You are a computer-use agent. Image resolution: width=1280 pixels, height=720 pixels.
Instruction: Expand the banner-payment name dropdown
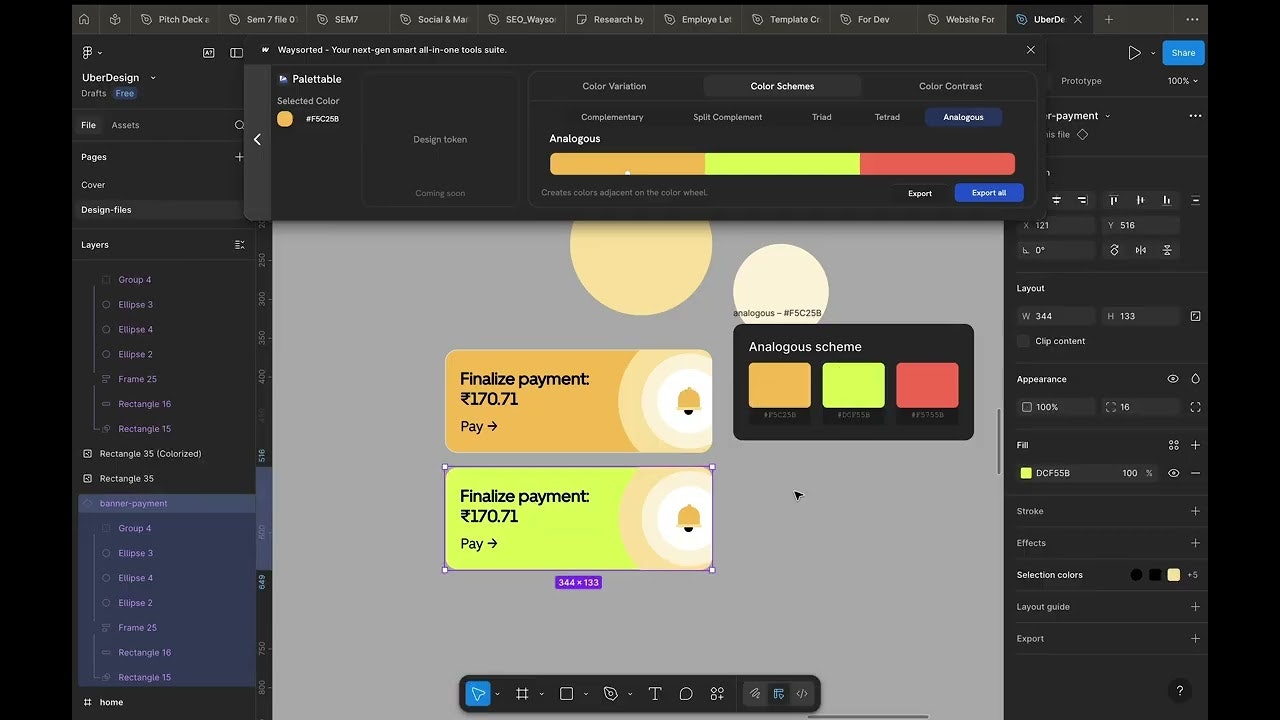tap(1107, 116)
